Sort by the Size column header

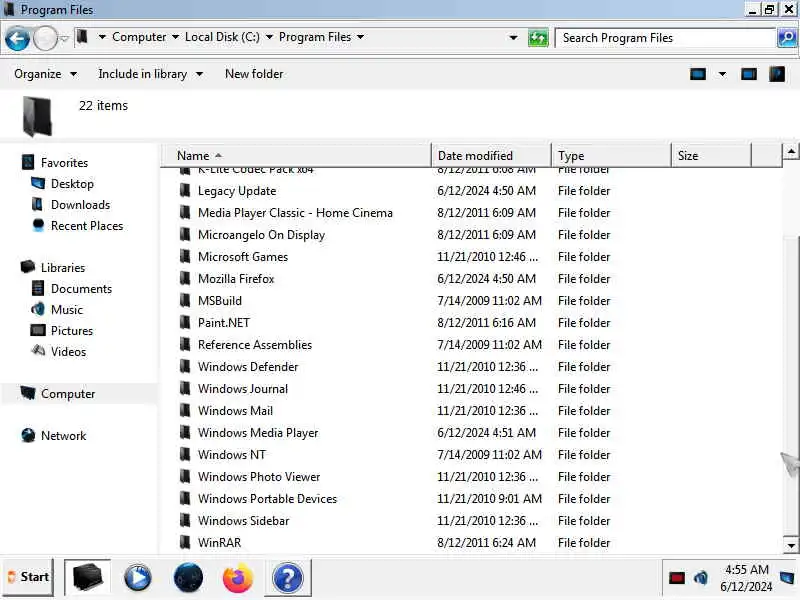pos(711,156)
